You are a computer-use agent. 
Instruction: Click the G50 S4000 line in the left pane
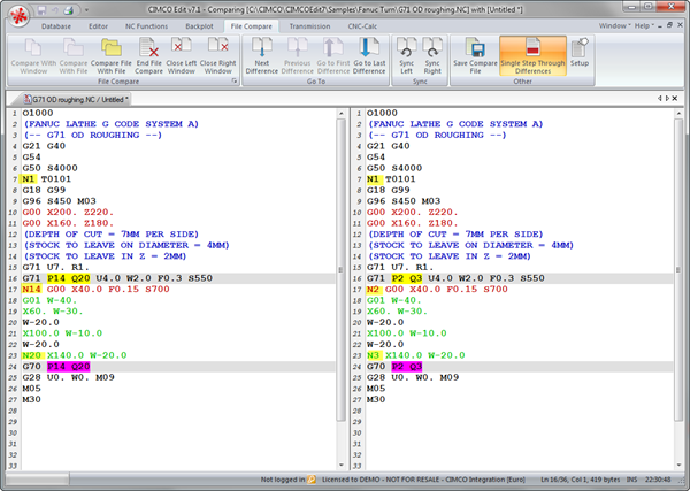pyautogui.click(x=50, y=168)
